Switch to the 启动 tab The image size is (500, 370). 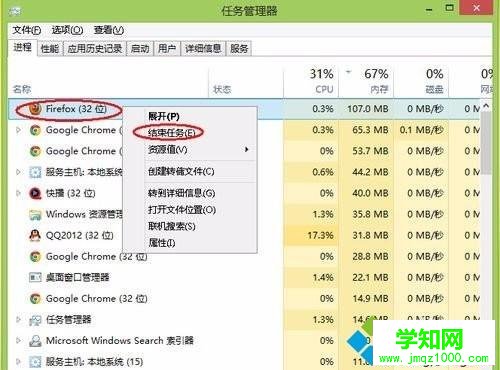click(x=140, y=49)
